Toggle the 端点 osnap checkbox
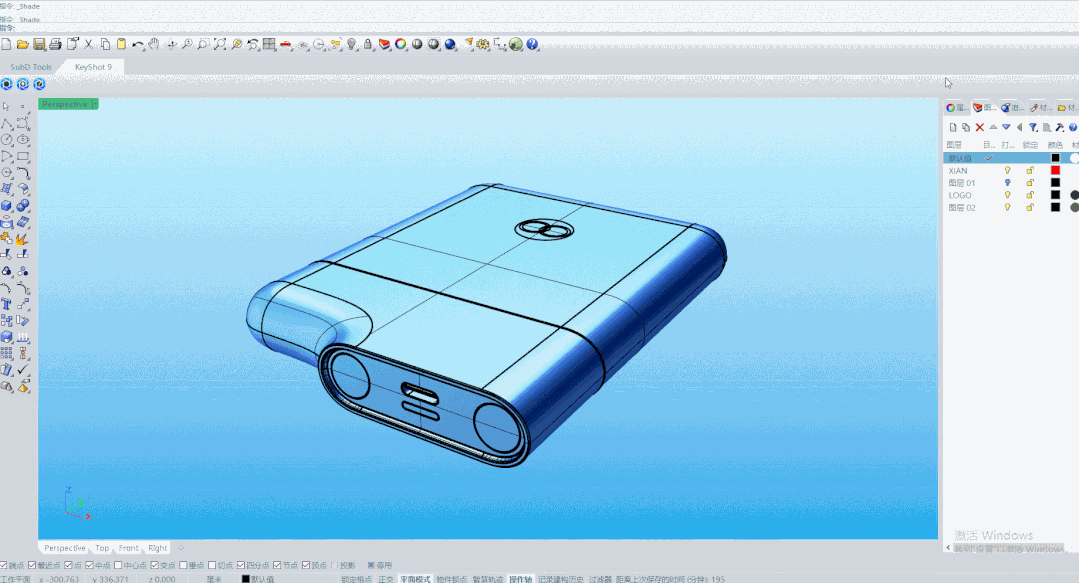Viewport: 1079px width, 583px height. click(x=3, y=565)
